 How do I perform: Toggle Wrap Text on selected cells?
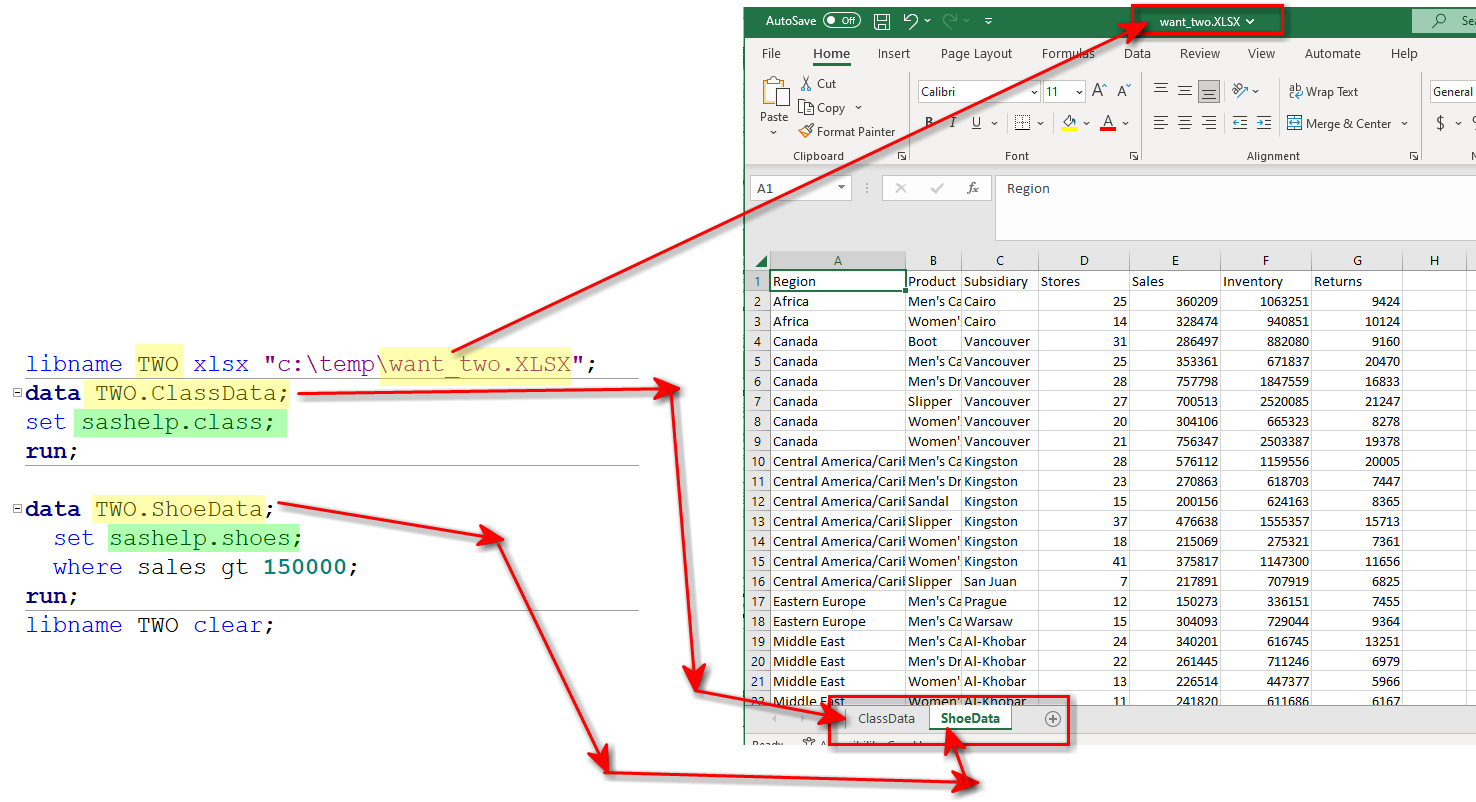coord(1323,92)
